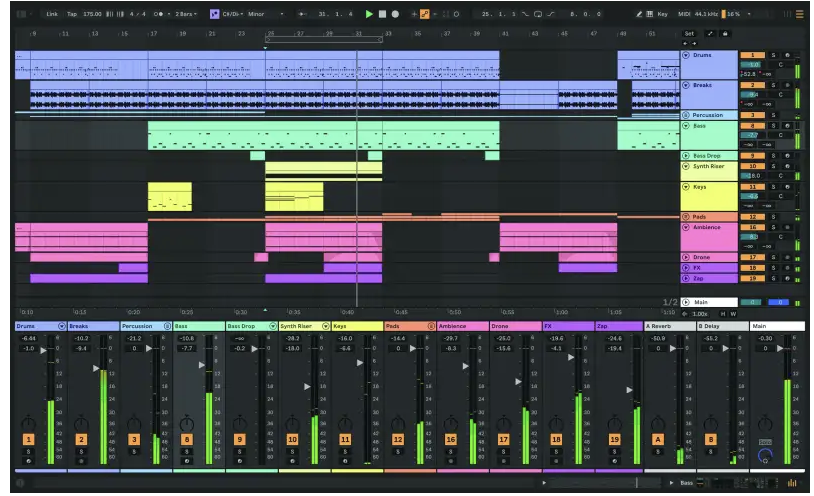Screen dimensions: 814x496
Task: Click the MIDI Overdub plus icon
Action: point(414,14)
